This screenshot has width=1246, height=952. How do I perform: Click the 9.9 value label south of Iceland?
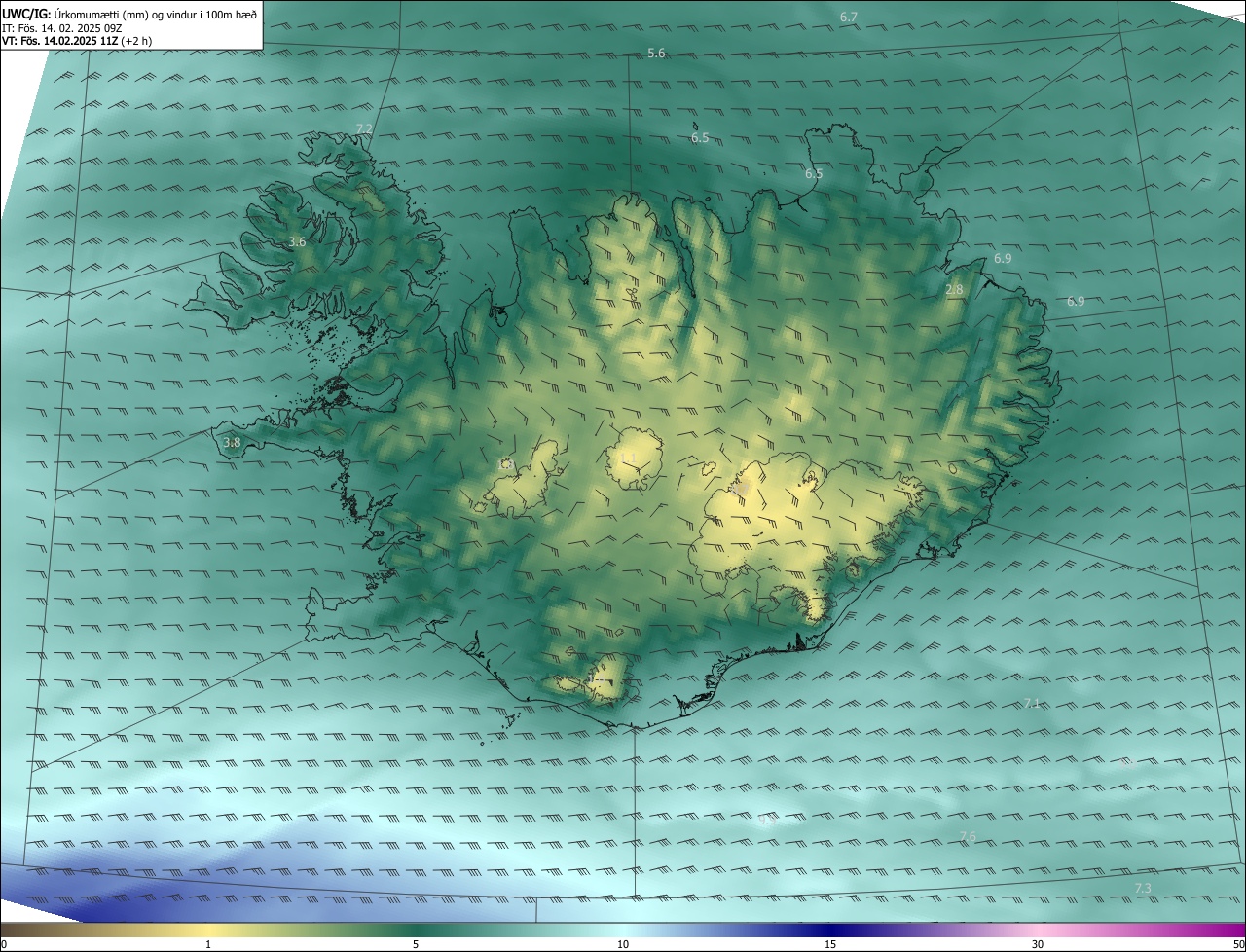(x=766, y=822)
